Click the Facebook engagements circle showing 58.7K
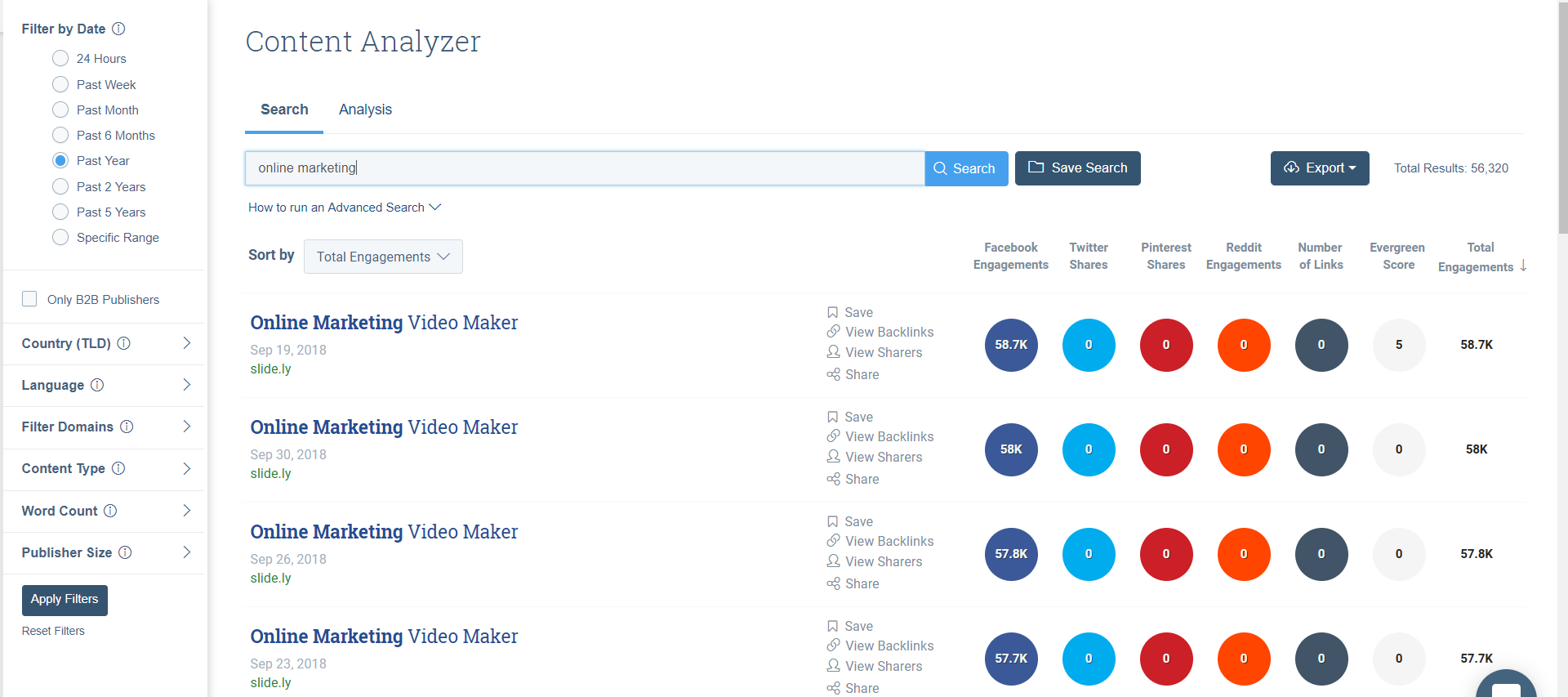The image size is (1568, 697). click(x=1011, y=345)
